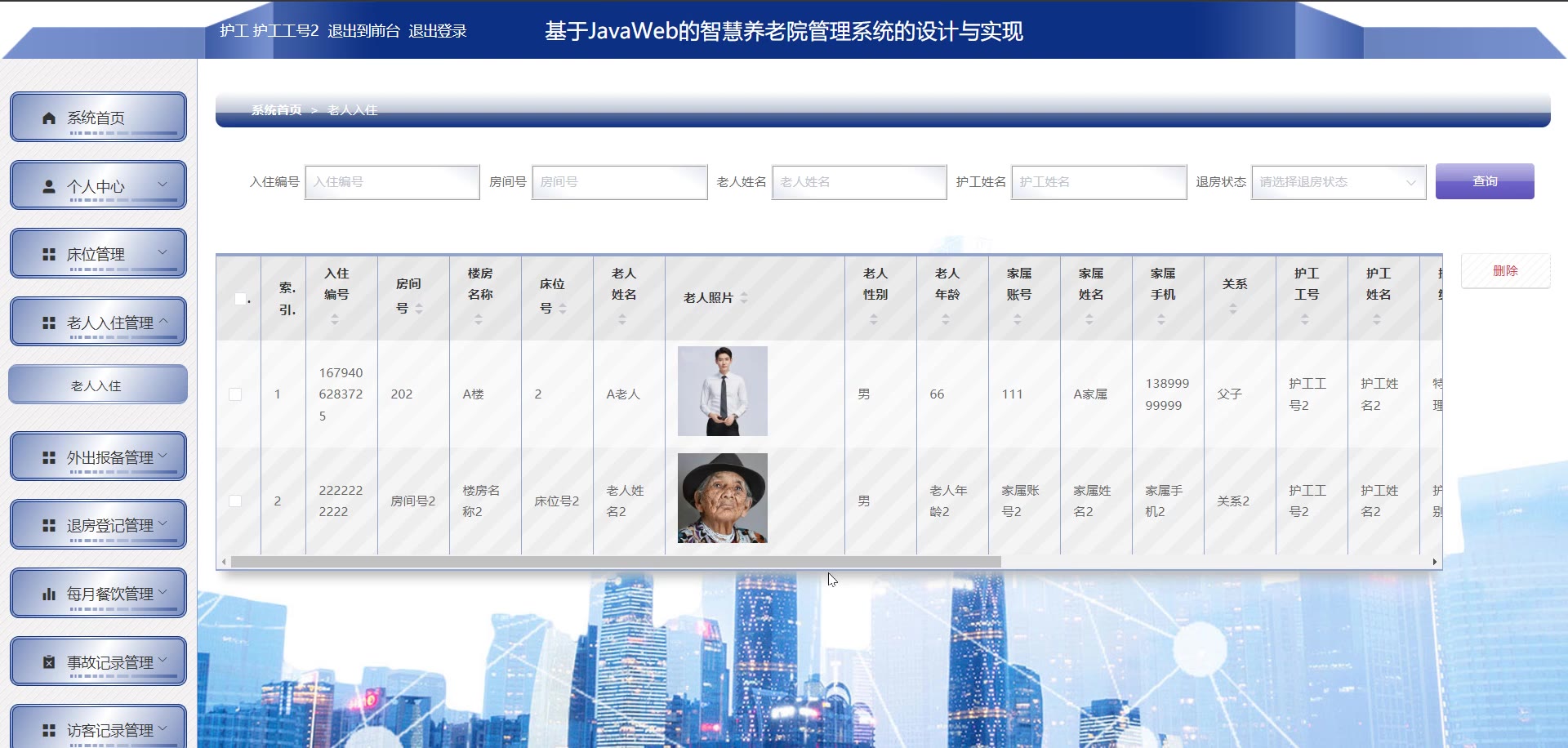Click the grid icon beside 老人入住管理

point(49,323)
